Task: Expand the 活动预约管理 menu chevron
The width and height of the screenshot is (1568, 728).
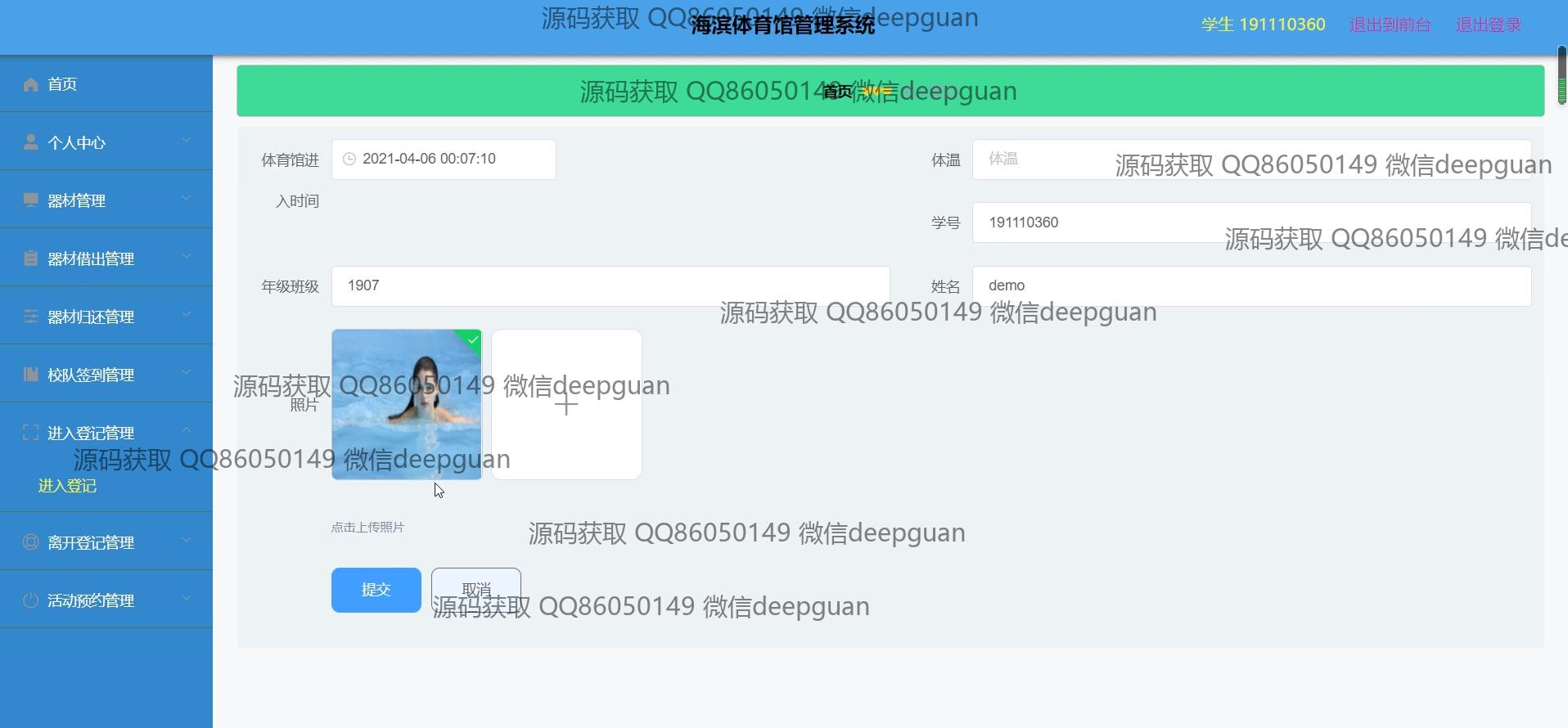Action: click(187, 598)
